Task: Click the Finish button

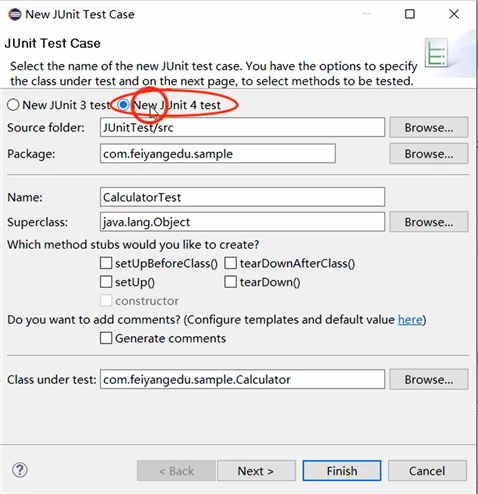Action: (x=342, y=471)
